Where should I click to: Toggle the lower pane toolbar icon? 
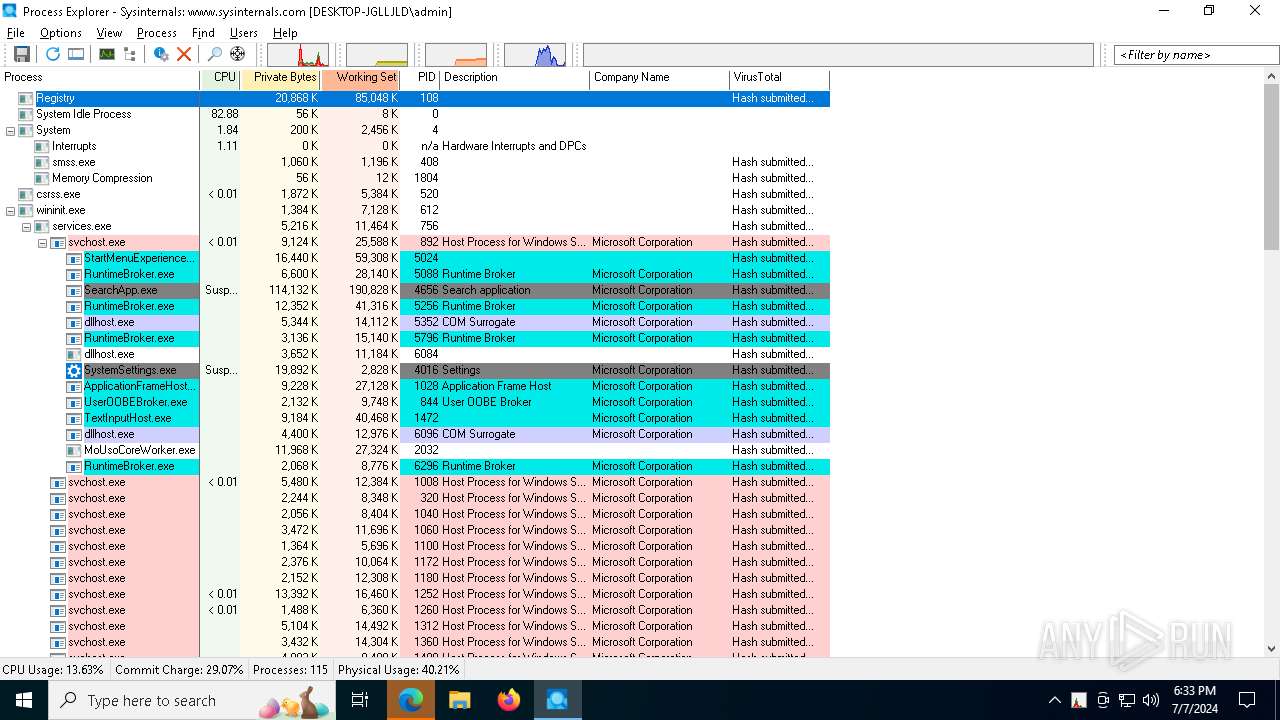[x=76, y=54]
